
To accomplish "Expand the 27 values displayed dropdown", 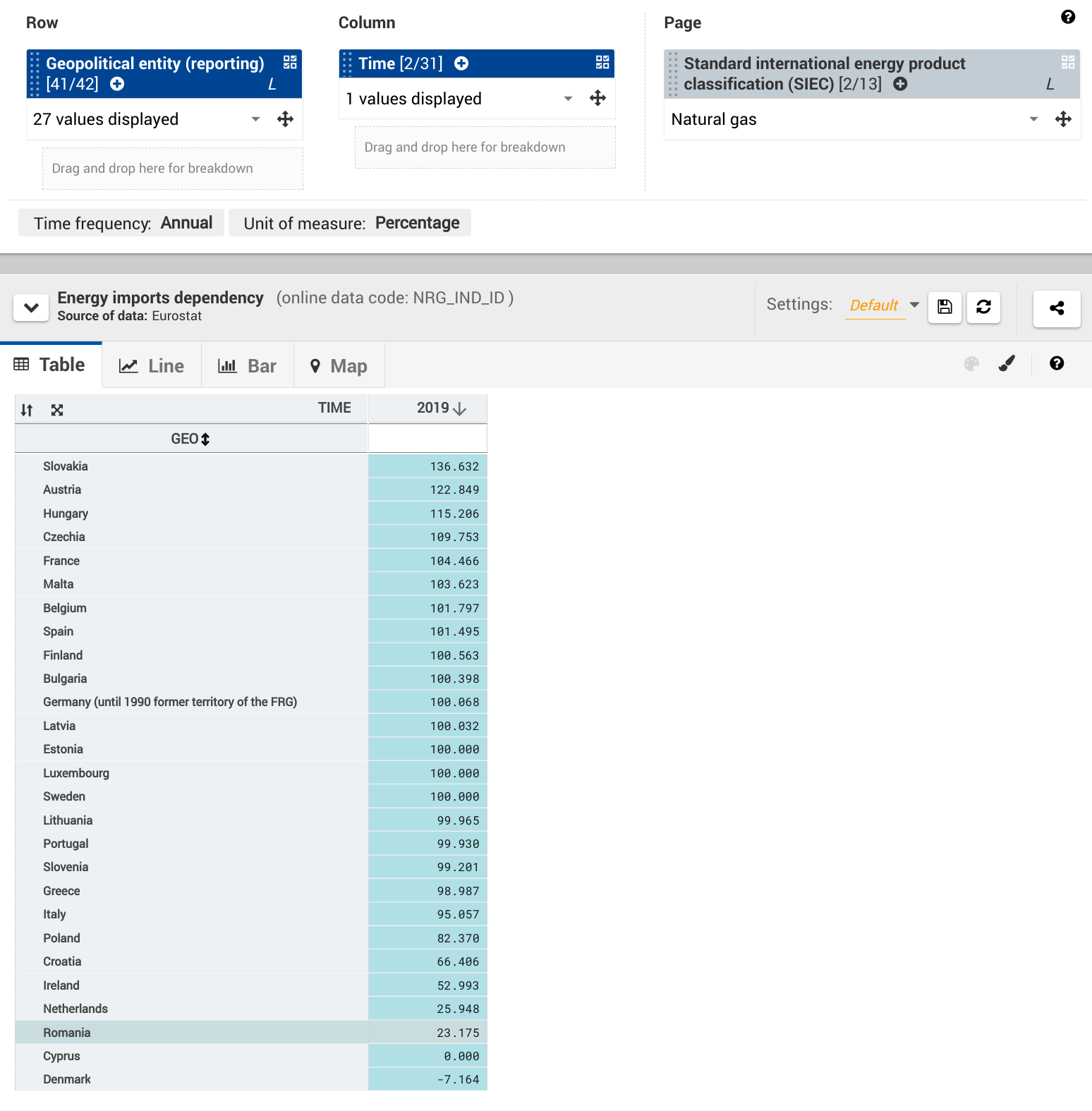I will point(255,119).
